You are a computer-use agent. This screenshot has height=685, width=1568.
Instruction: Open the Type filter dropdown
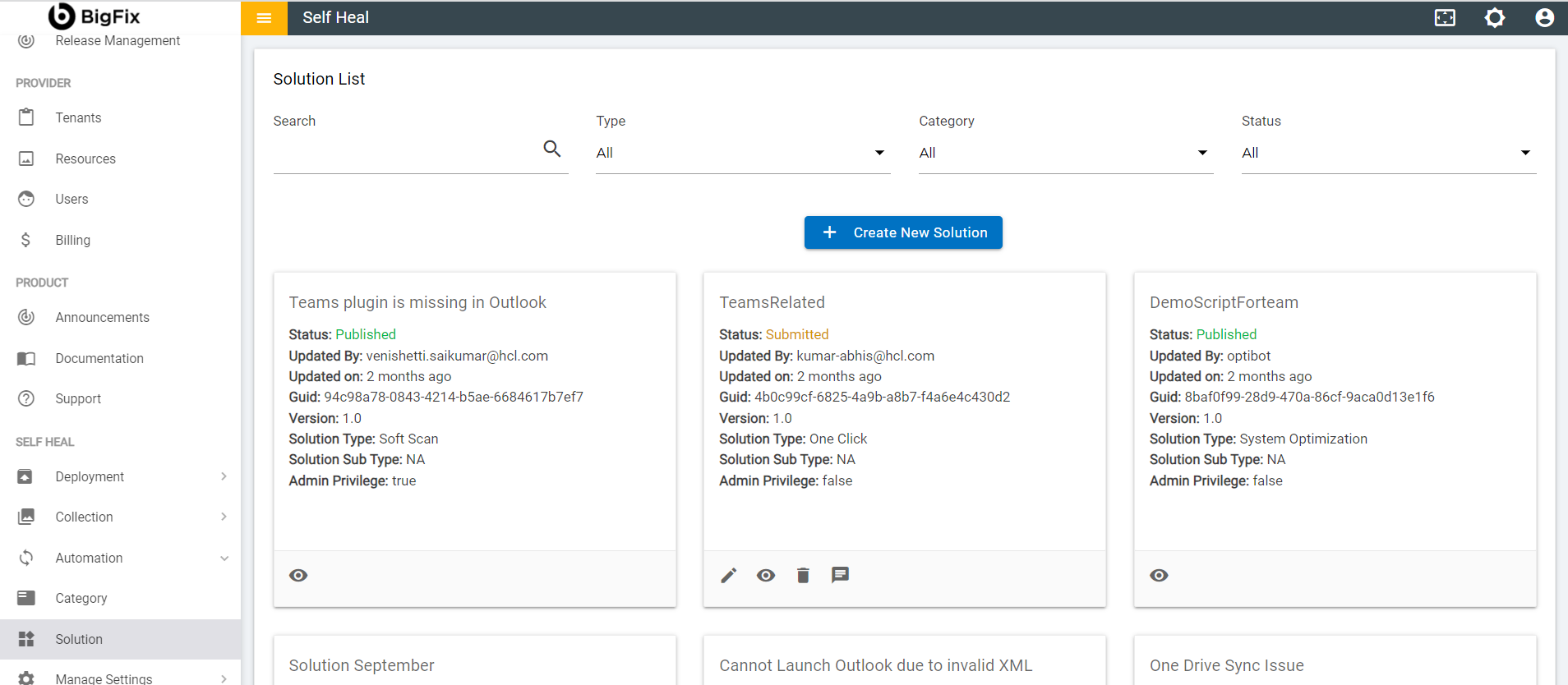point(742,153)
